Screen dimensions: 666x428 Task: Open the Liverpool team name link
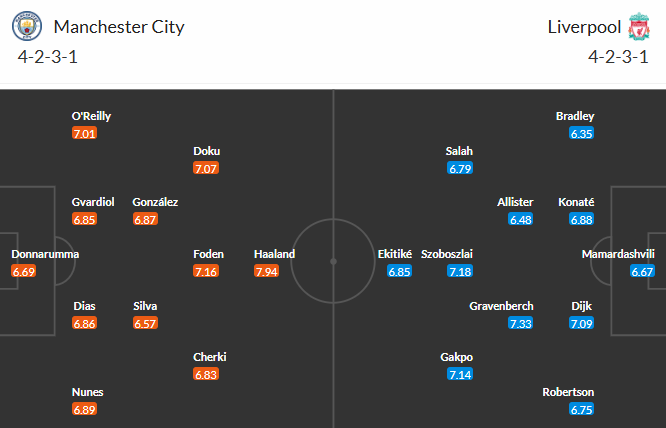click(x=581, y=27)
